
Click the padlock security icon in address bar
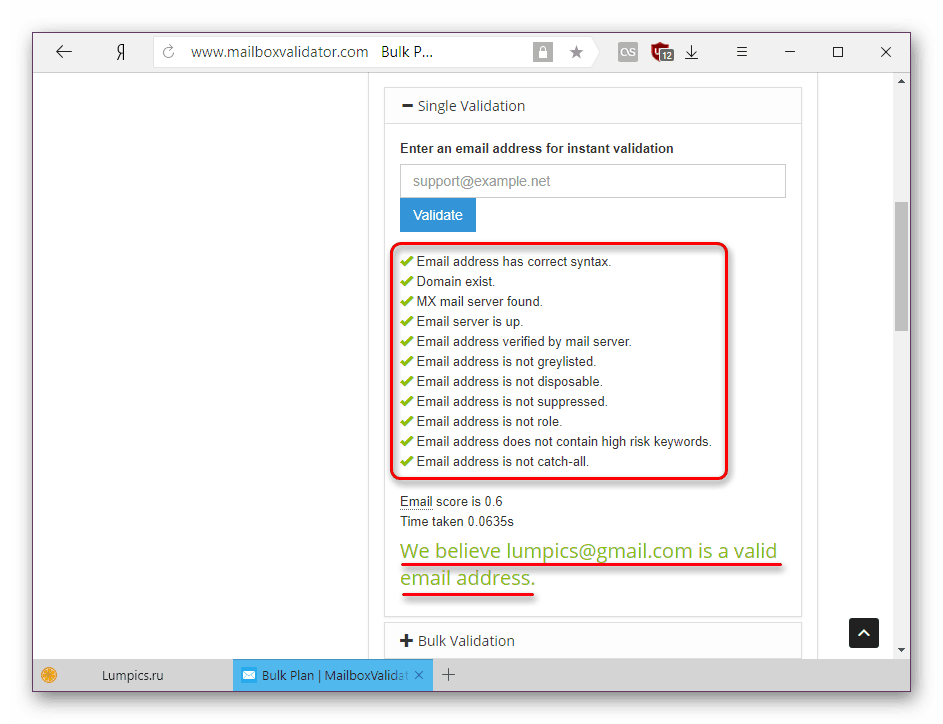[541, 52]
